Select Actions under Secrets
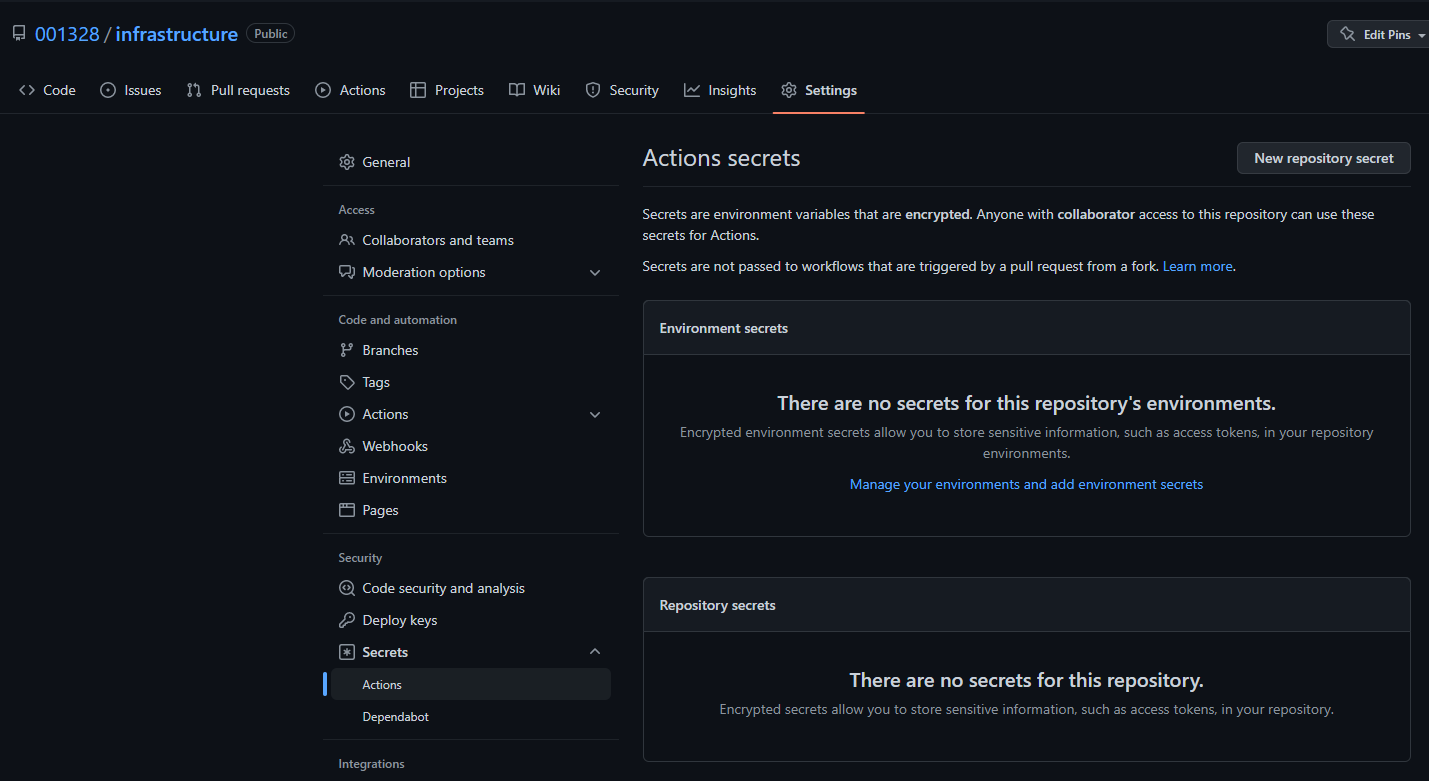1429x781 pixels. [x=471, y=684]
